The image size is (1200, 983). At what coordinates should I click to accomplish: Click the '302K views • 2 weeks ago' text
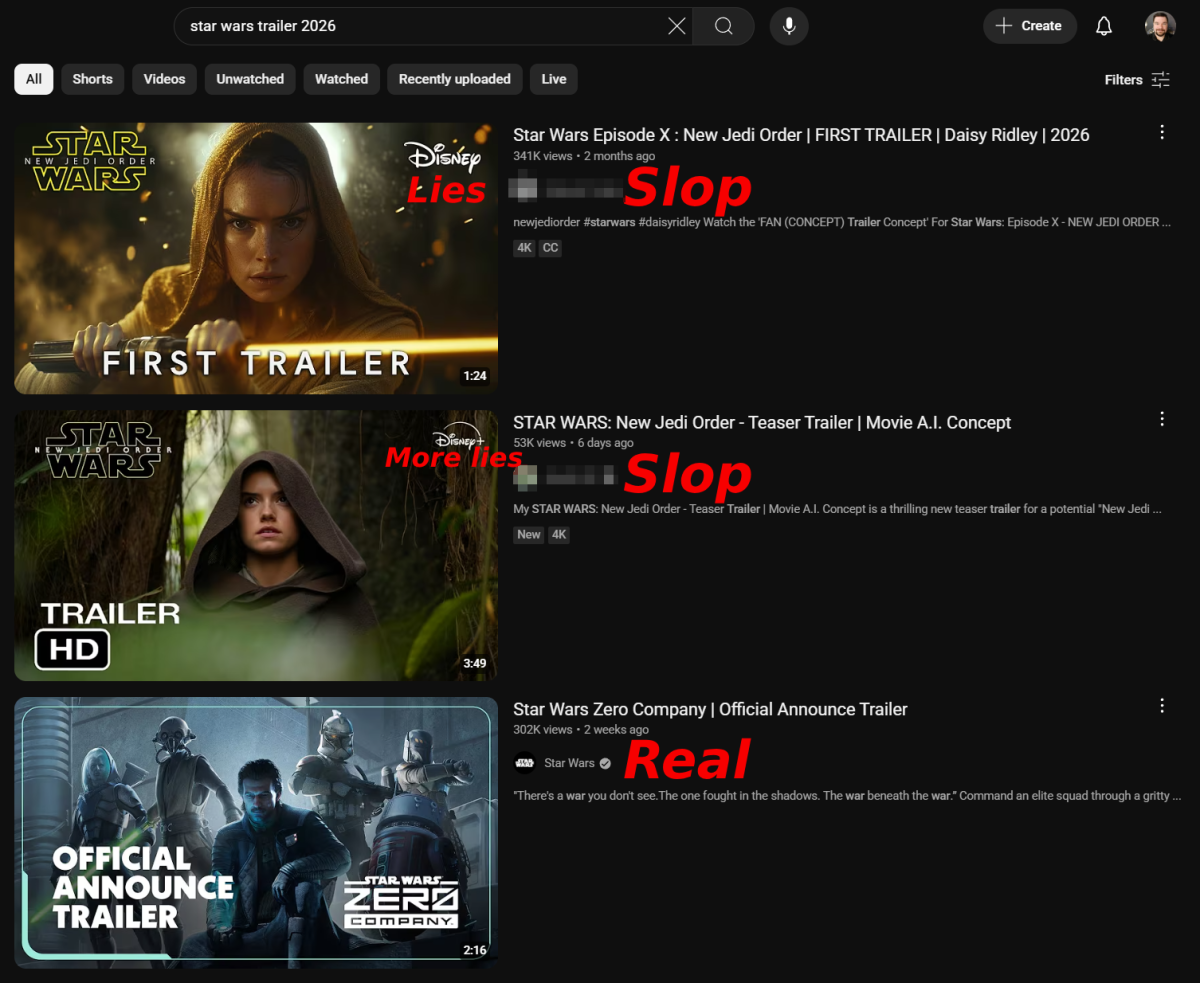[x=581, y=730]
